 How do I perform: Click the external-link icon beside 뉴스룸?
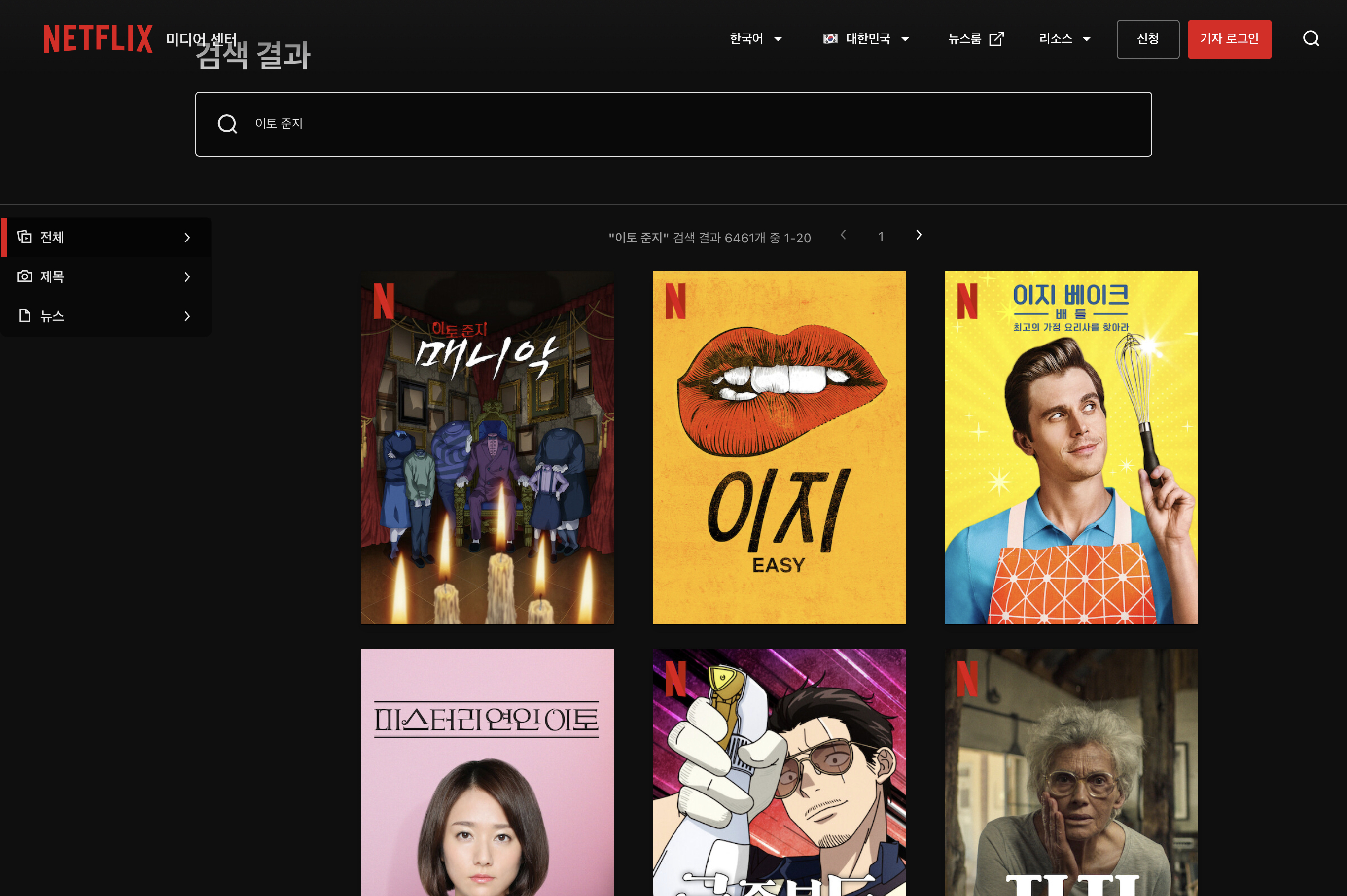[996, 39]
